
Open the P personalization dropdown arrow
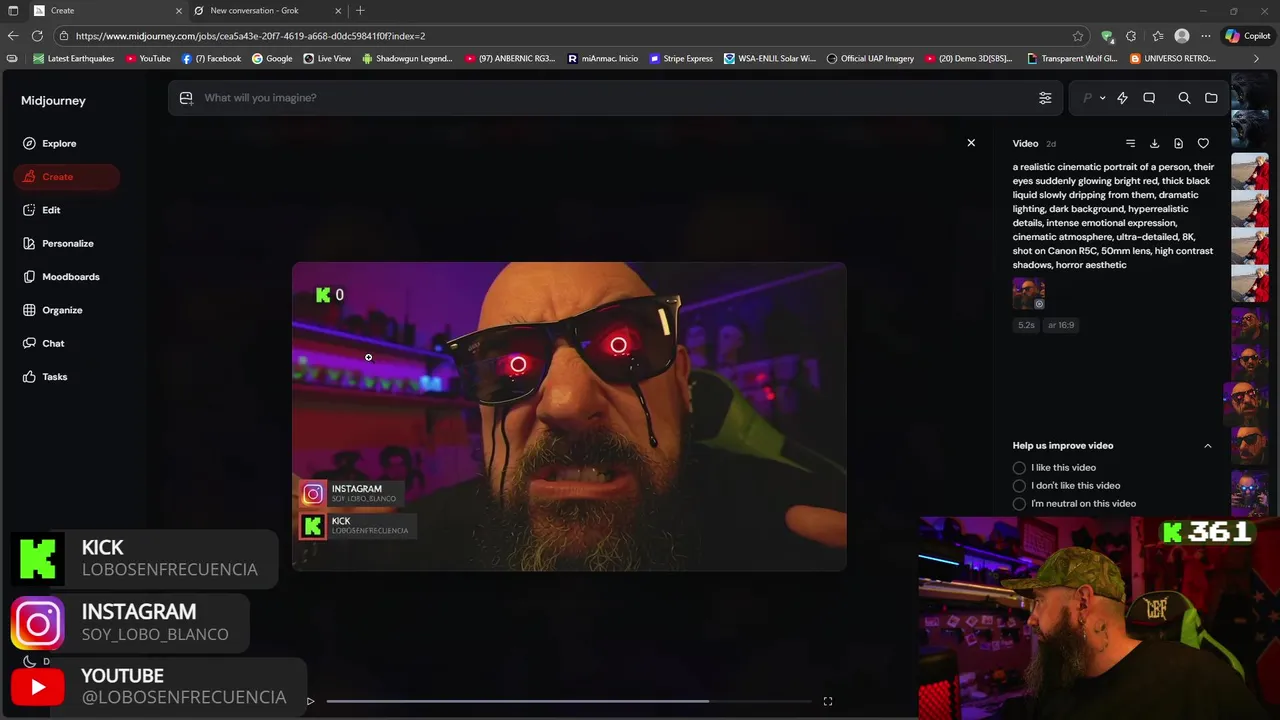point(1102,98)
